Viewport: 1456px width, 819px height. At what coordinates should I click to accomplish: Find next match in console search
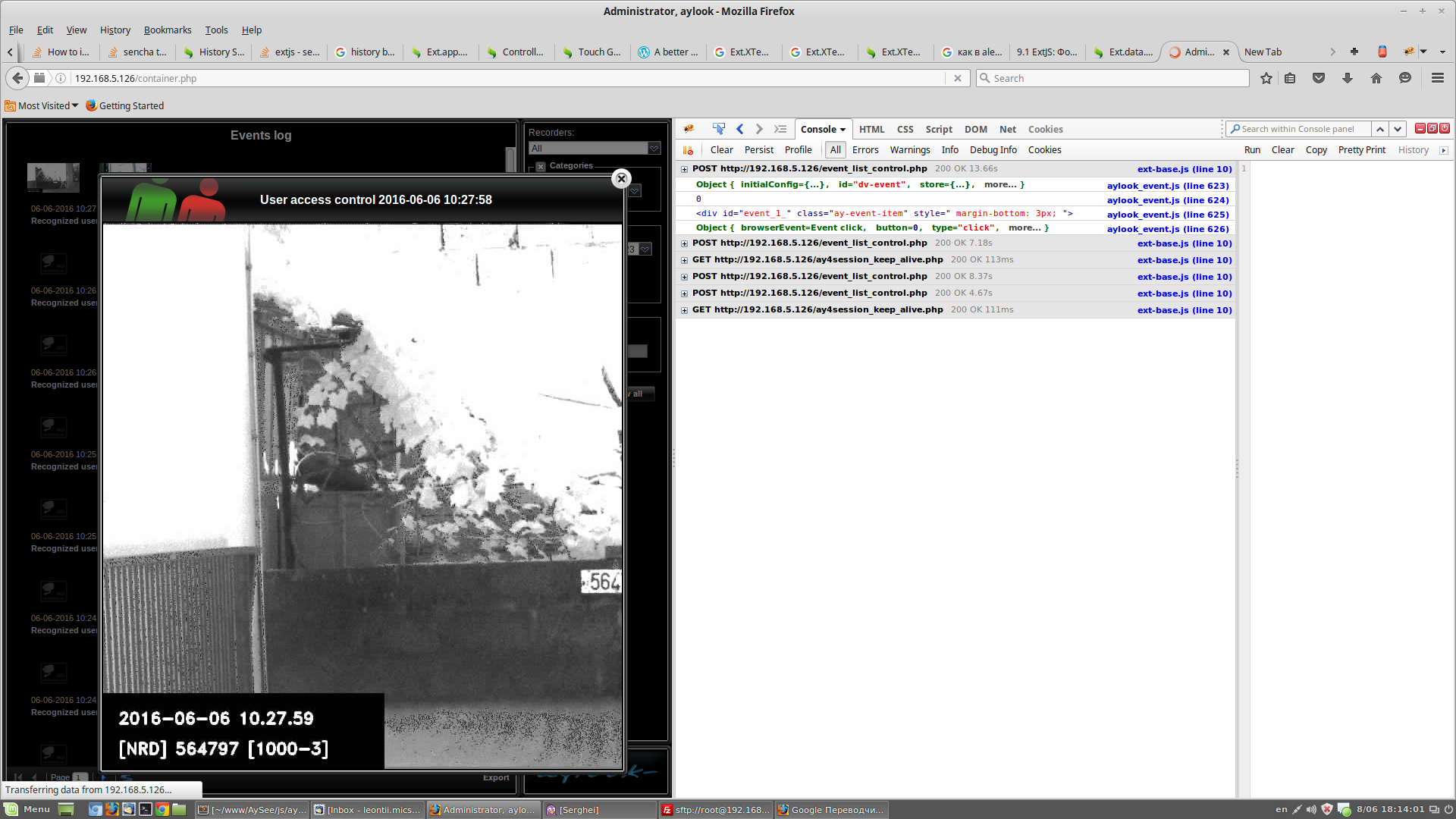tap(1398, 129)
